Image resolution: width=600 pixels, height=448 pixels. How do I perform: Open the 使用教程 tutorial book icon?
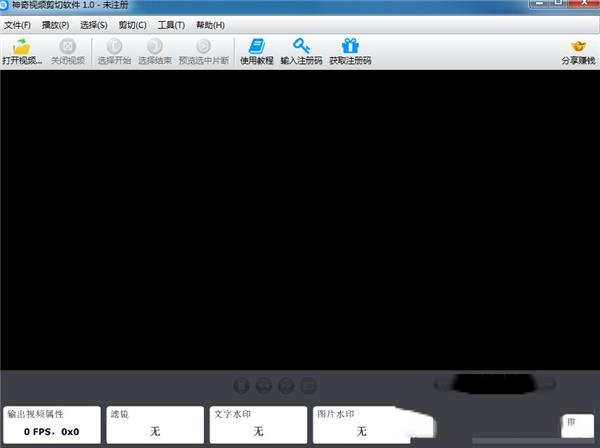(256, 46)
